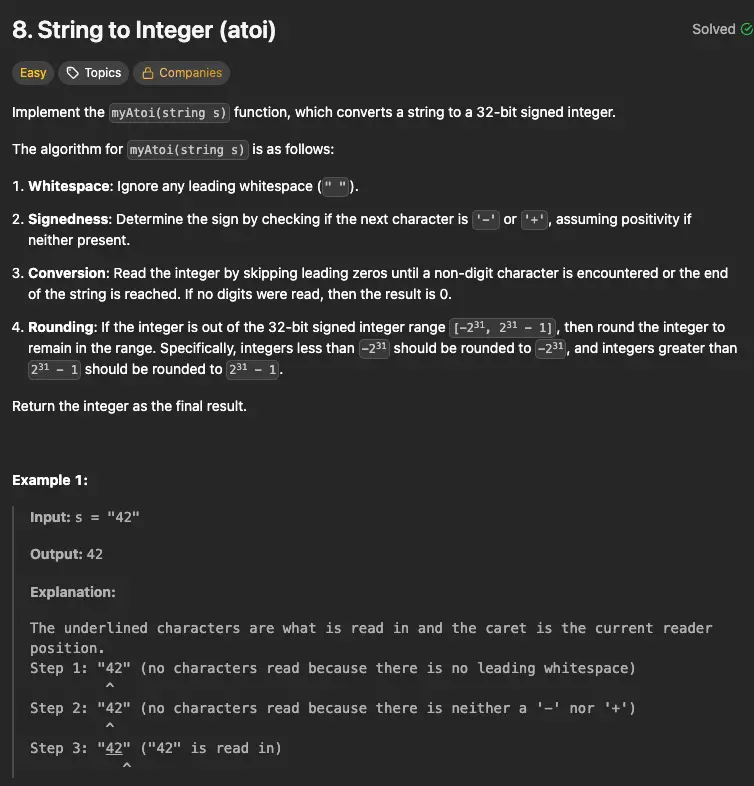Image resolution: width=754 pixels, height=786 pixels.
Task: Click the green Solved checkmark icon
Action: tap(746, 30)
